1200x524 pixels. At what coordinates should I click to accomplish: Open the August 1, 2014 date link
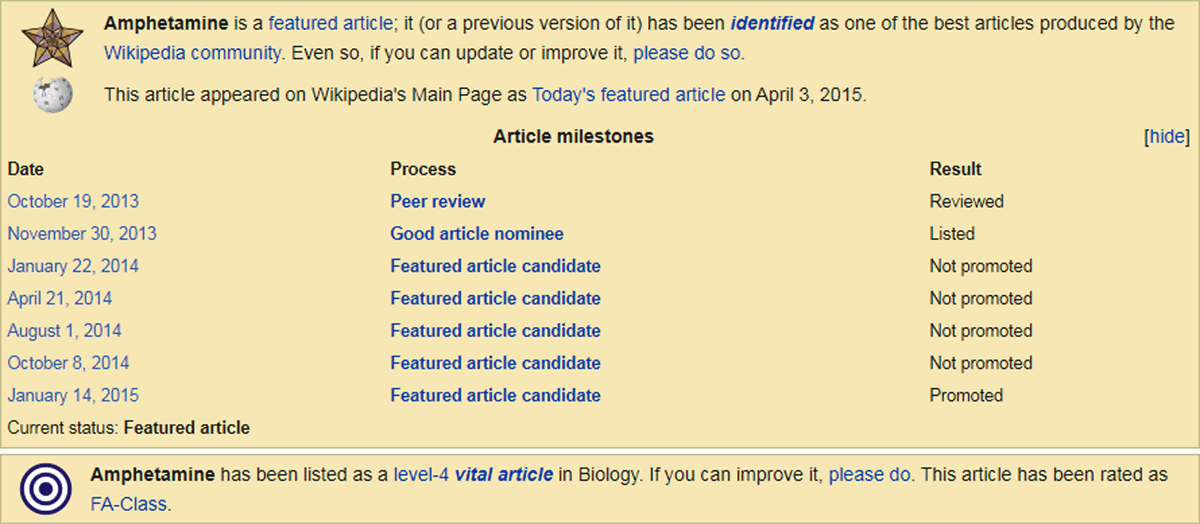tap(64, 330)
